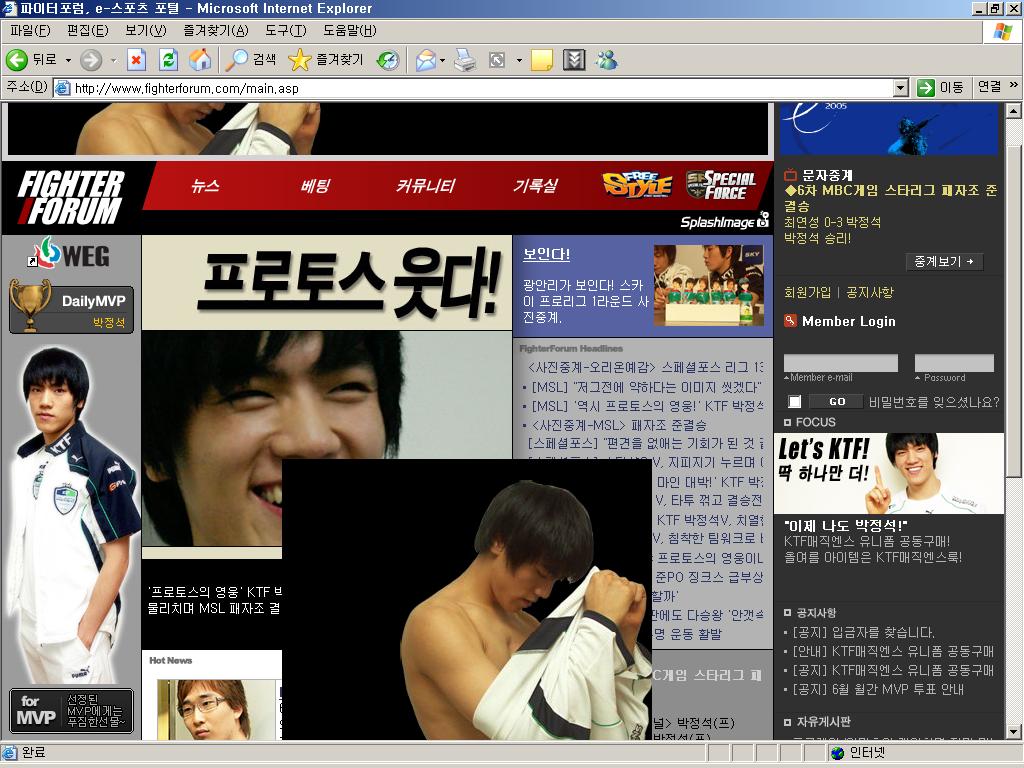Open the 도움말(H) menu
Viewport: 1024px width, 768px height.
(349, 31)
